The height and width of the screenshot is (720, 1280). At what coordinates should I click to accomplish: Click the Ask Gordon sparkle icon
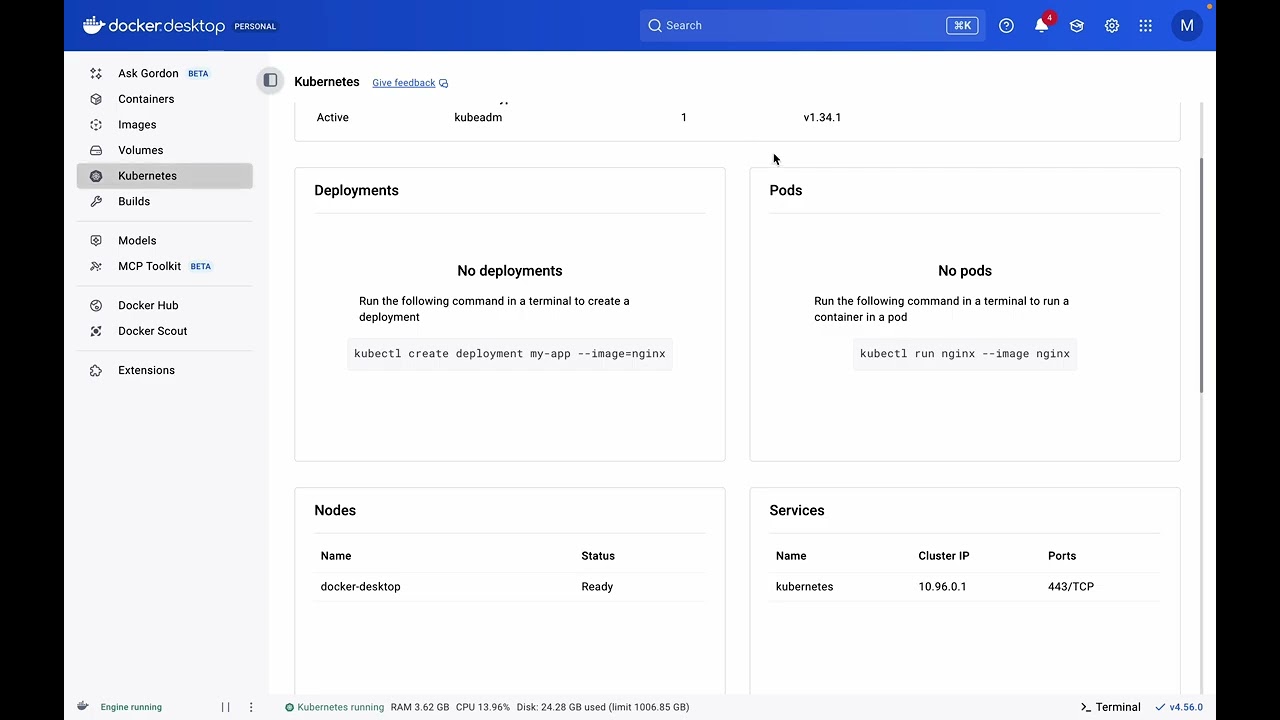(96, 73)
